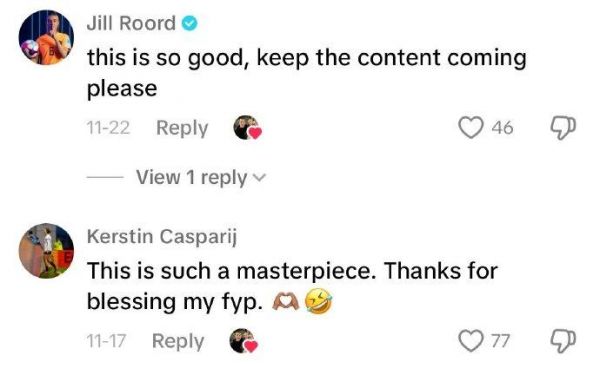Reply to Jill Roord's comment

[x=182, y=128]
